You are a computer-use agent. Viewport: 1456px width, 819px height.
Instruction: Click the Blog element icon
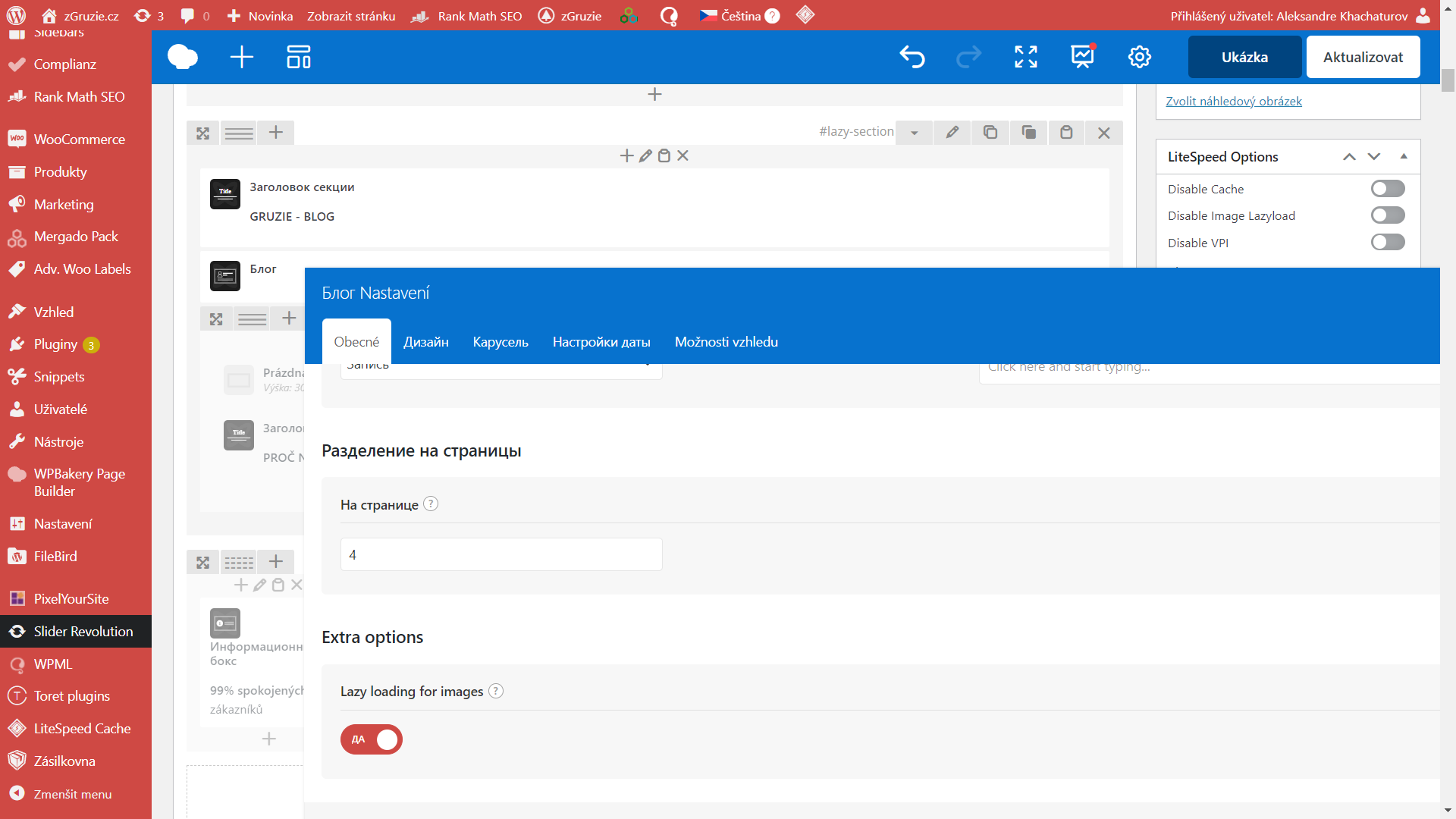225,276
